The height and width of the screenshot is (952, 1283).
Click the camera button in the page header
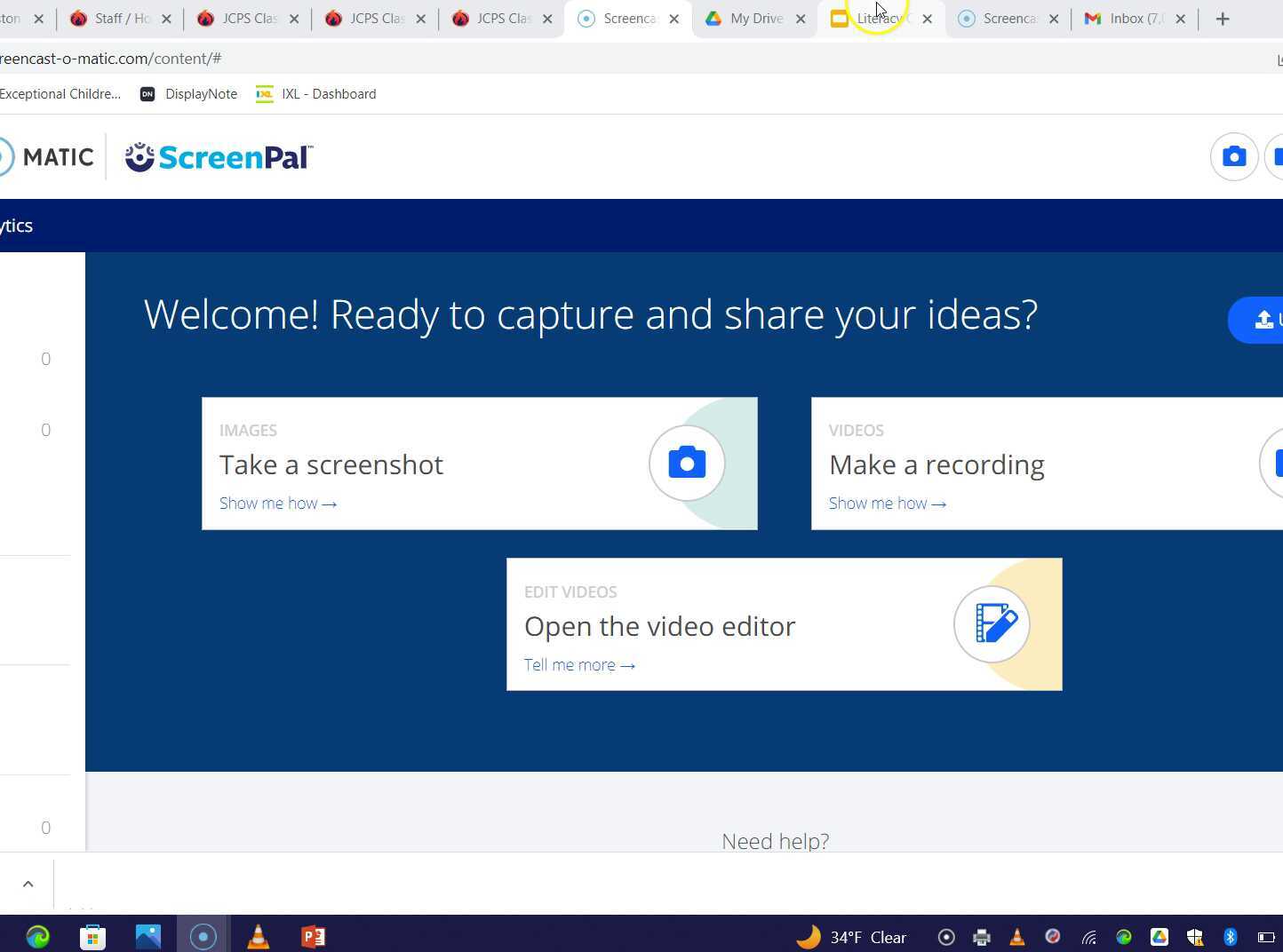point(1233,157)
